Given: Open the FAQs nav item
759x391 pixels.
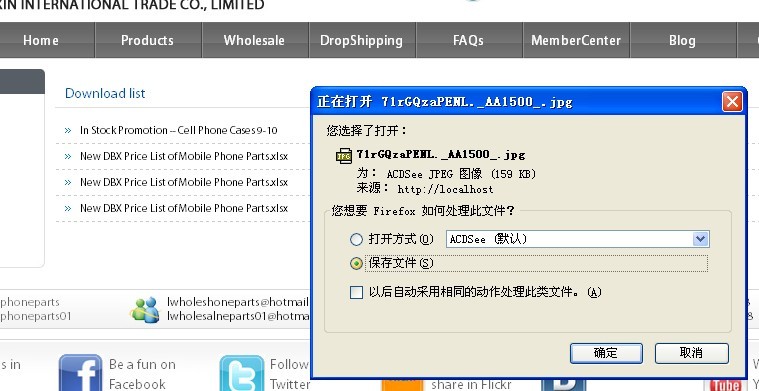Looking at the screenshot, I should 469,40.
